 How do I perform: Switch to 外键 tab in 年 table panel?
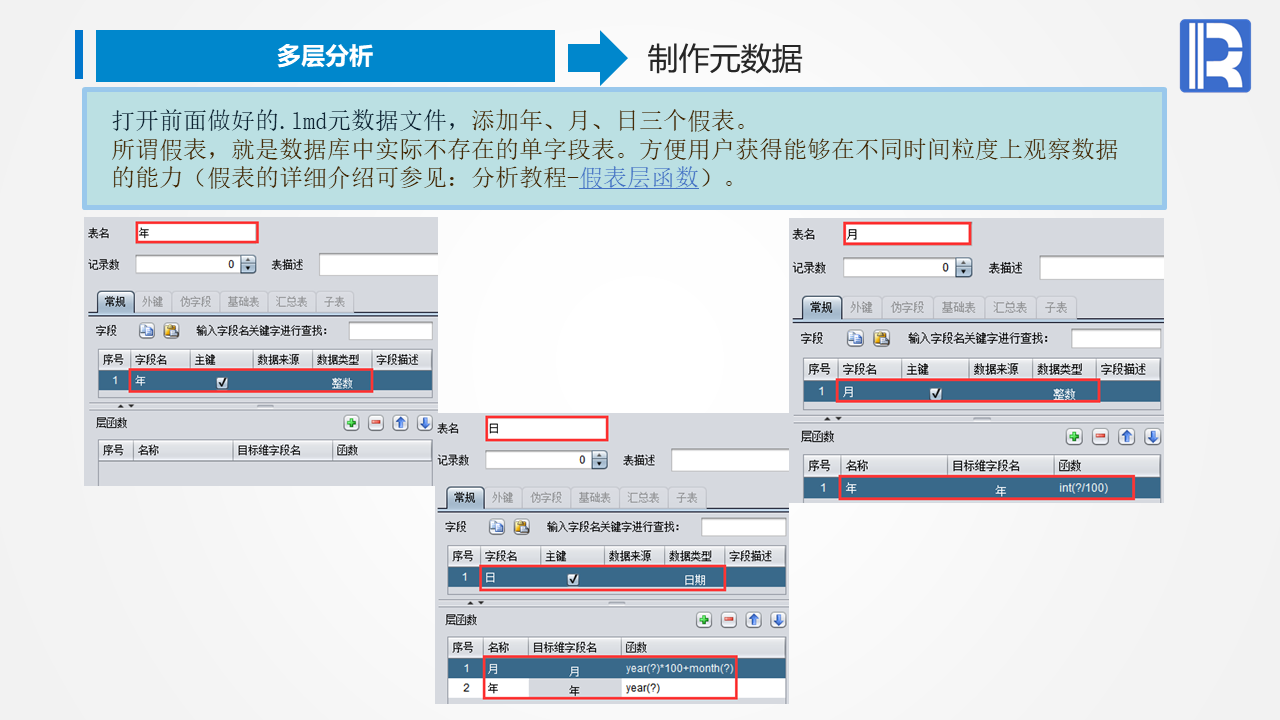pos(151,302)
